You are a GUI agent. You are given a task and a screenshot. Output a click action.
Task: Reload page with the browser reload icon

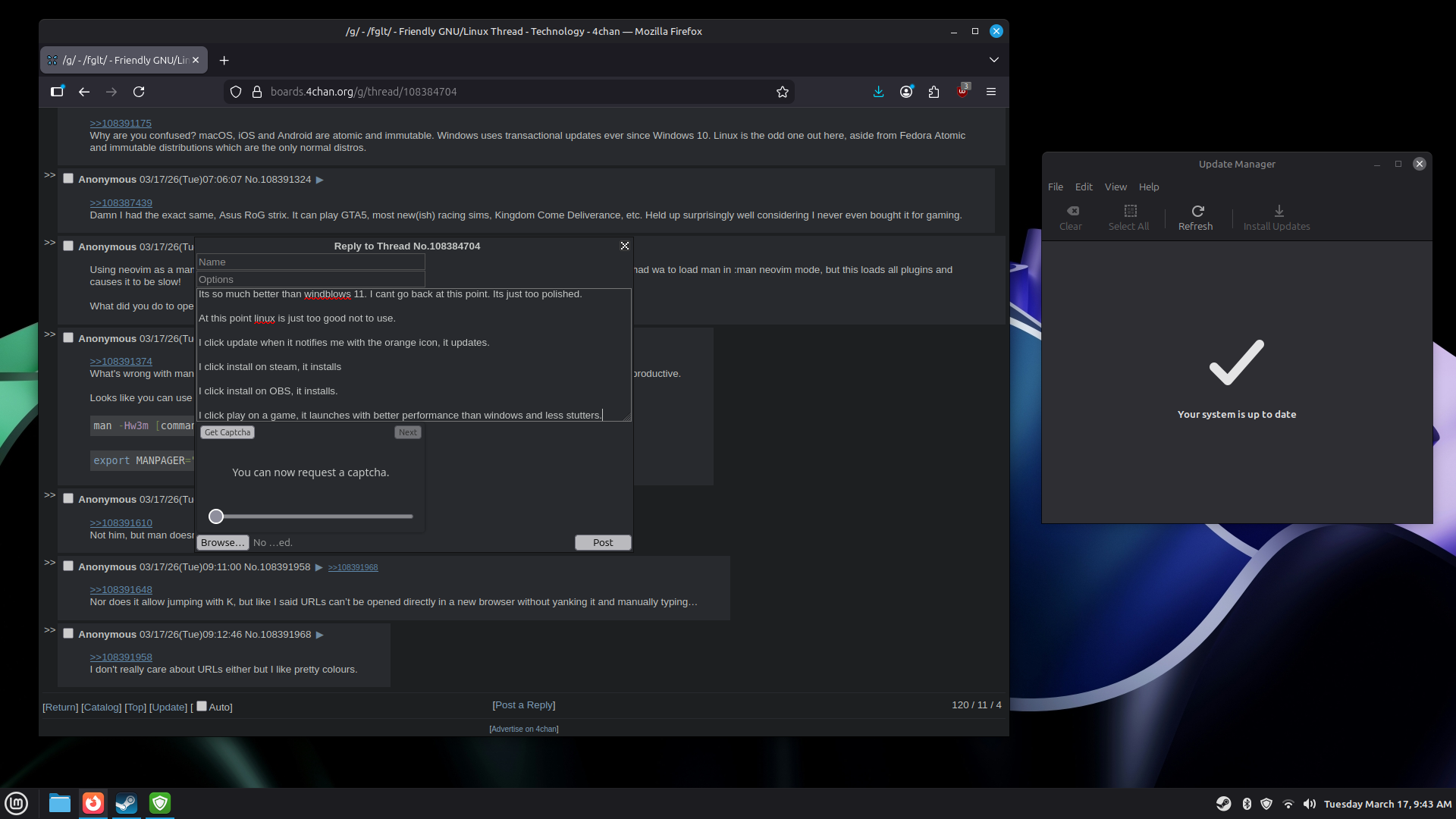[x=139, y=92]
